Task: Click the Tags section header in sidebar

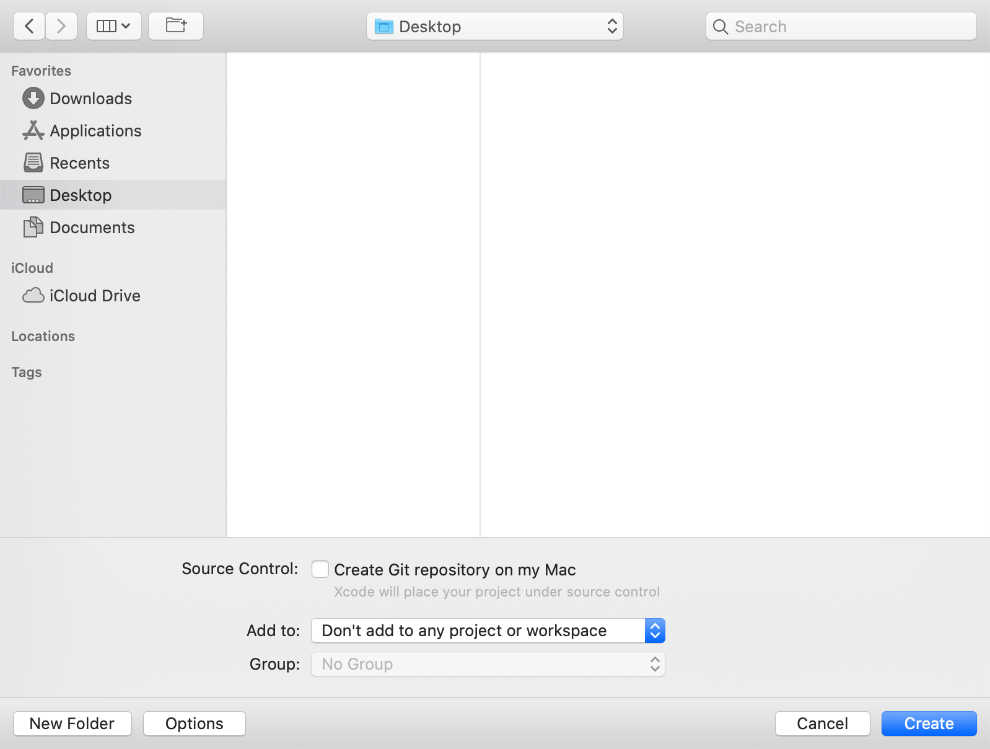Action: pos(27,372)
